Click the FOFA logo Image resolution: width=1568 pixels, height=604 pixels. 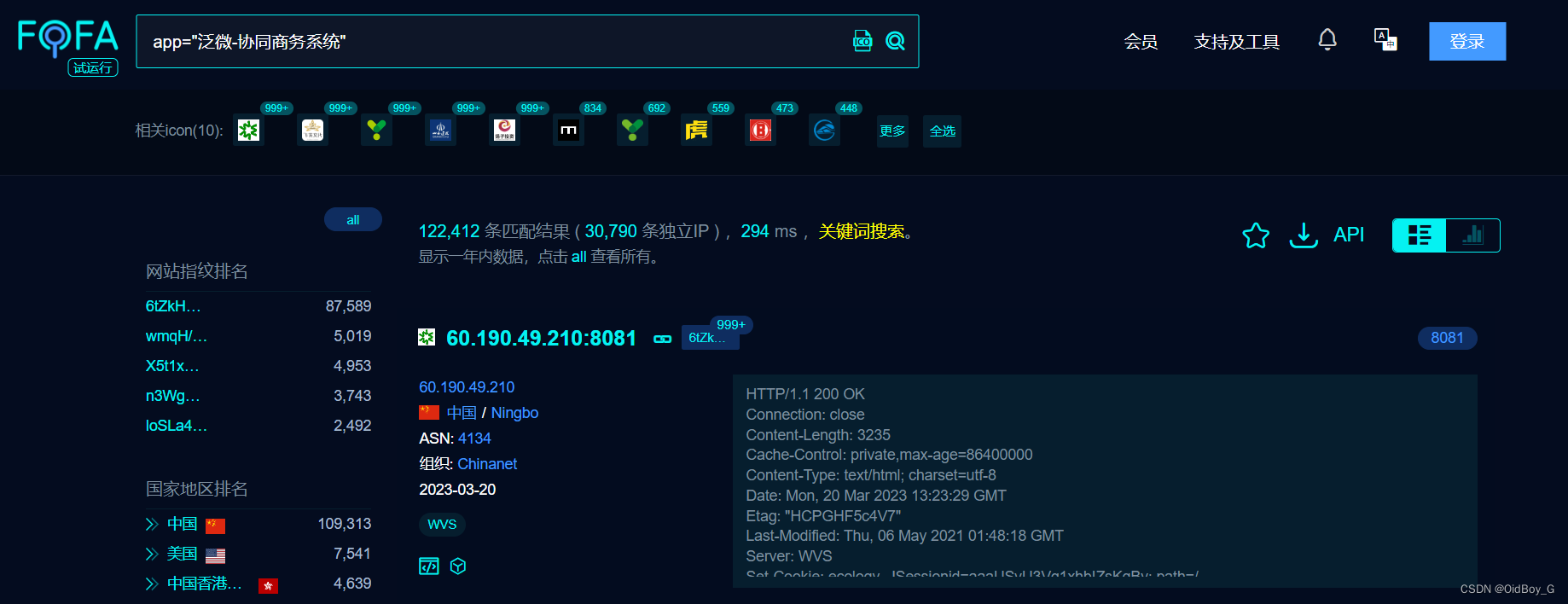(x=68, y=38)
